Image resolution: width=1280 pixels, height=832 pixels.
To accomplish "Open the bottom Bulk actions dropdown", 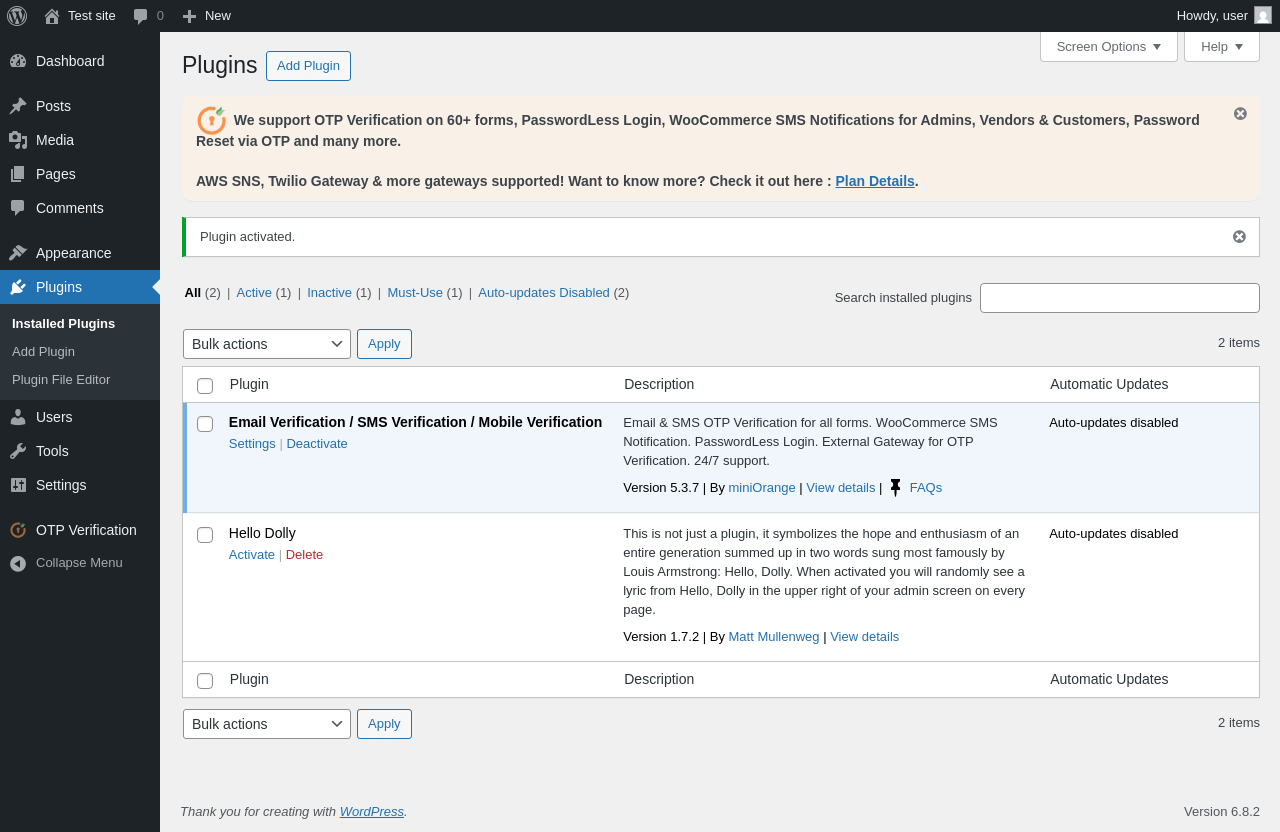I will (x=267, y=724).
